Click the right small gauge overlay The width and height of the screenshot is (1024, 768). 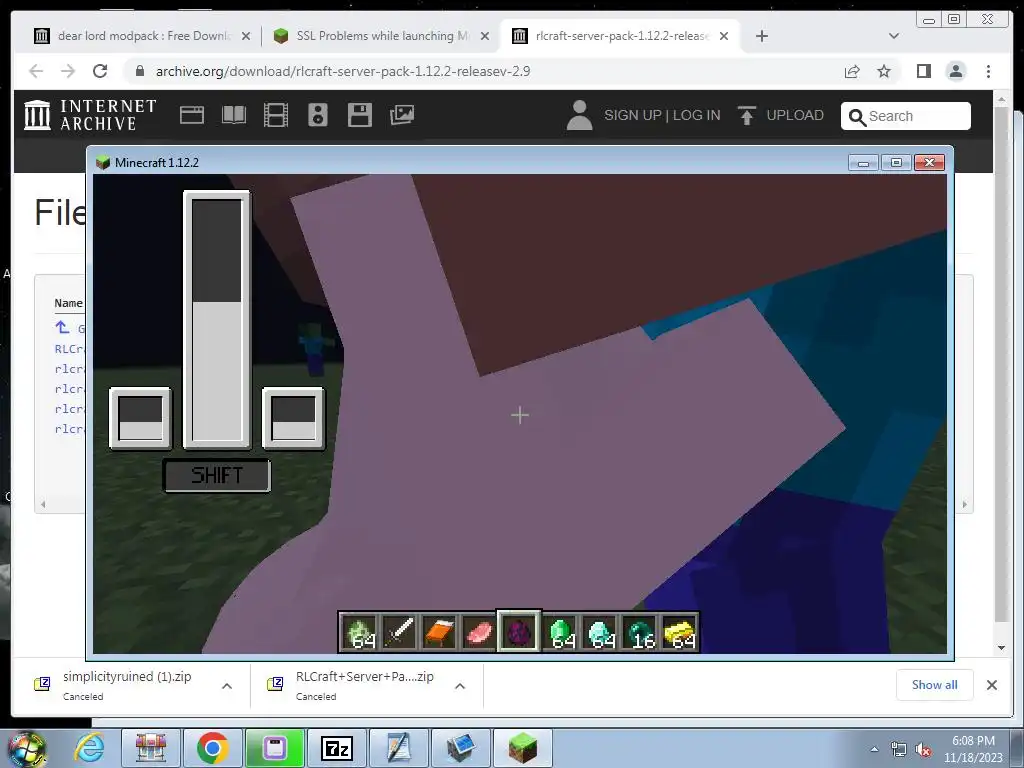(x=293, y=418)
